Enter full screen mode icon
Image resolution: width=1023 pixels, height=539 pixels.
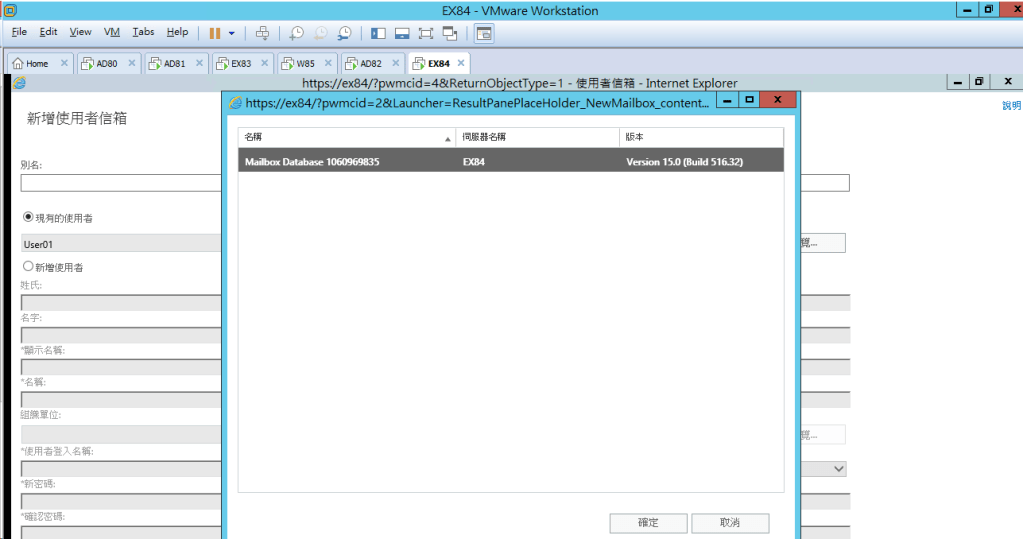(426, 33)
